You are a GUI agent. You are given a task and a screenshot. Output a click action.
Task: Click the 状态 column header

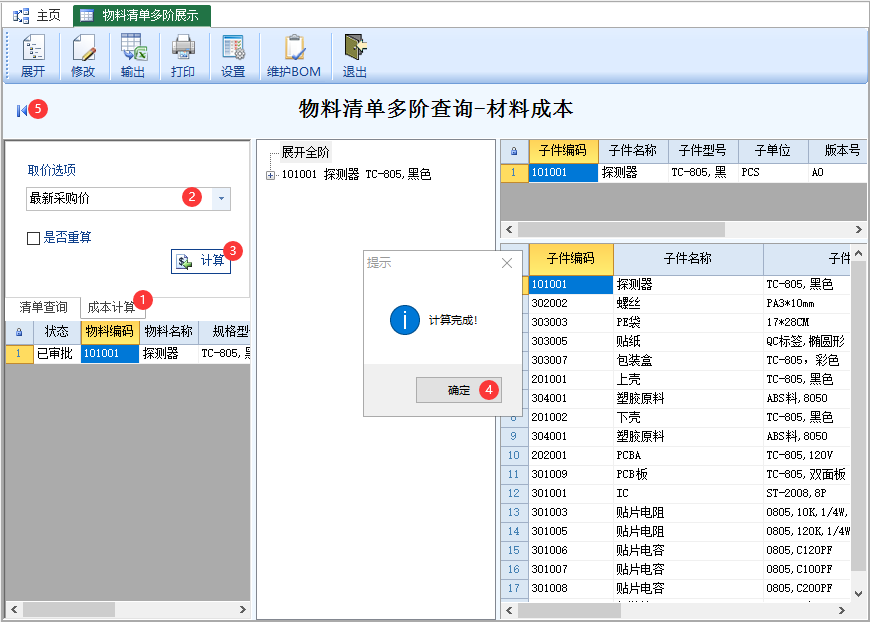[x=56, y=332]
